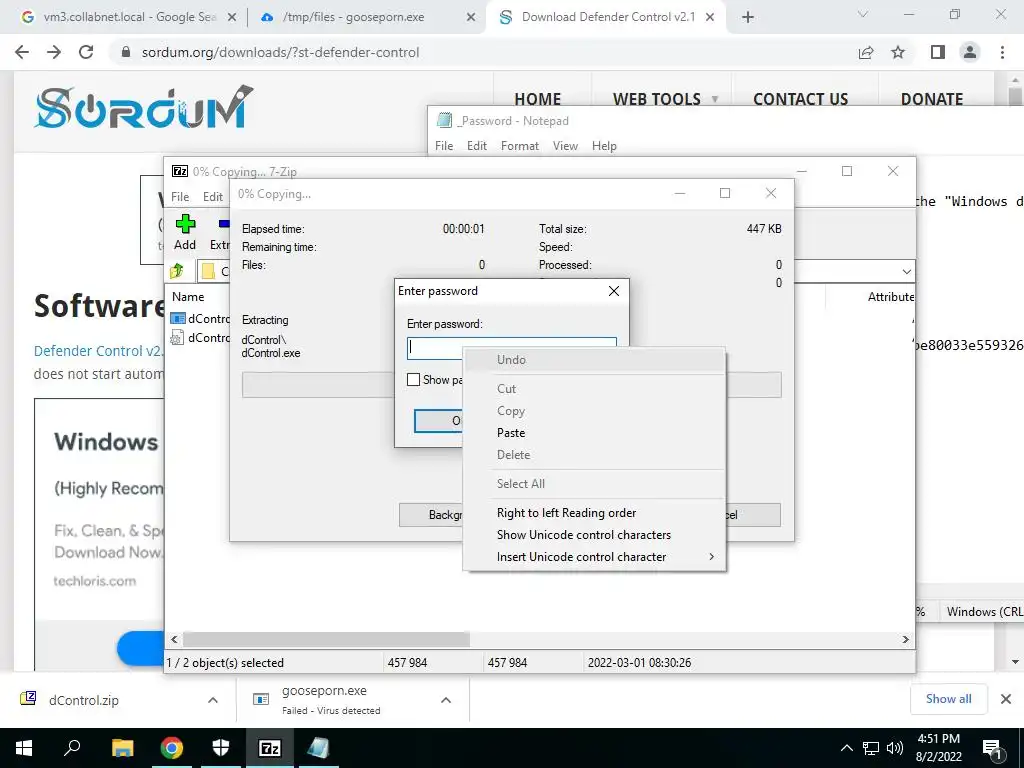Click the 7-Zip title bar 7z icon
This screenshot has height=768, width=1024.
tap(180, 171)
